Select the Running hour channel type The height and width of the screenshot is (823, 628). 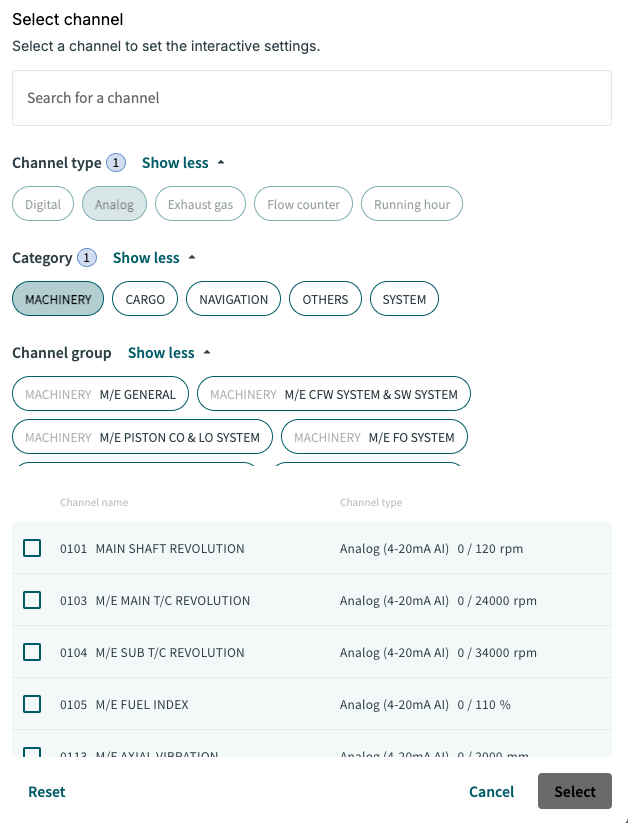point(412,204)
